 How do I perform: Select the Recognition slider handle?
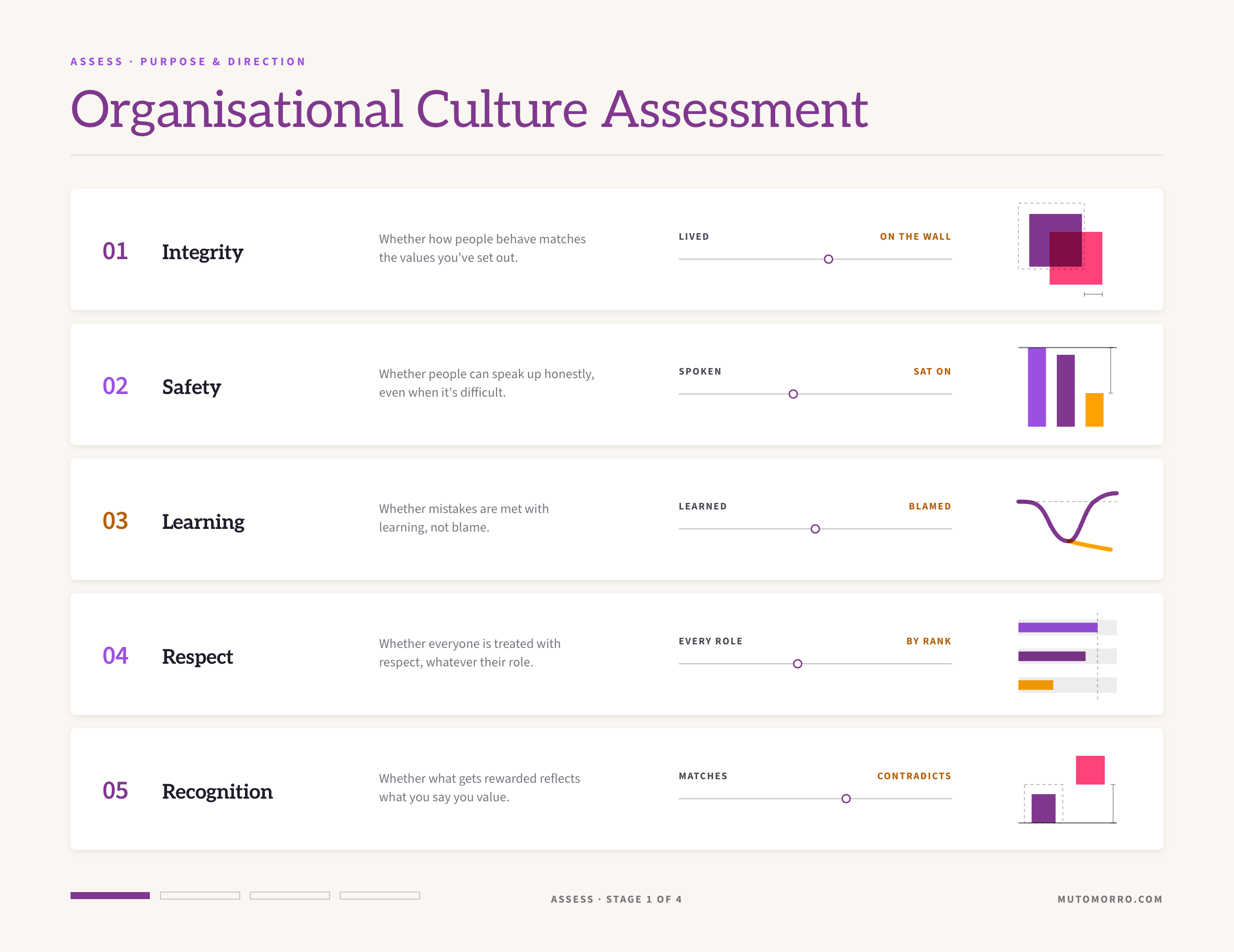pyautogui.click(x=846, y=798)
